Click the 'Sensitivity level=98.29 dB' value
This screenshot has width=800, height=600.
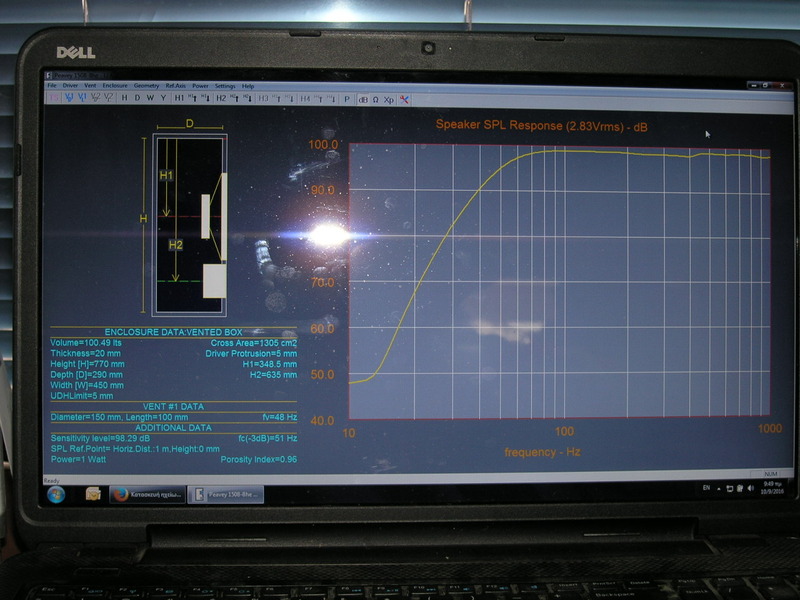pos(100,438)
